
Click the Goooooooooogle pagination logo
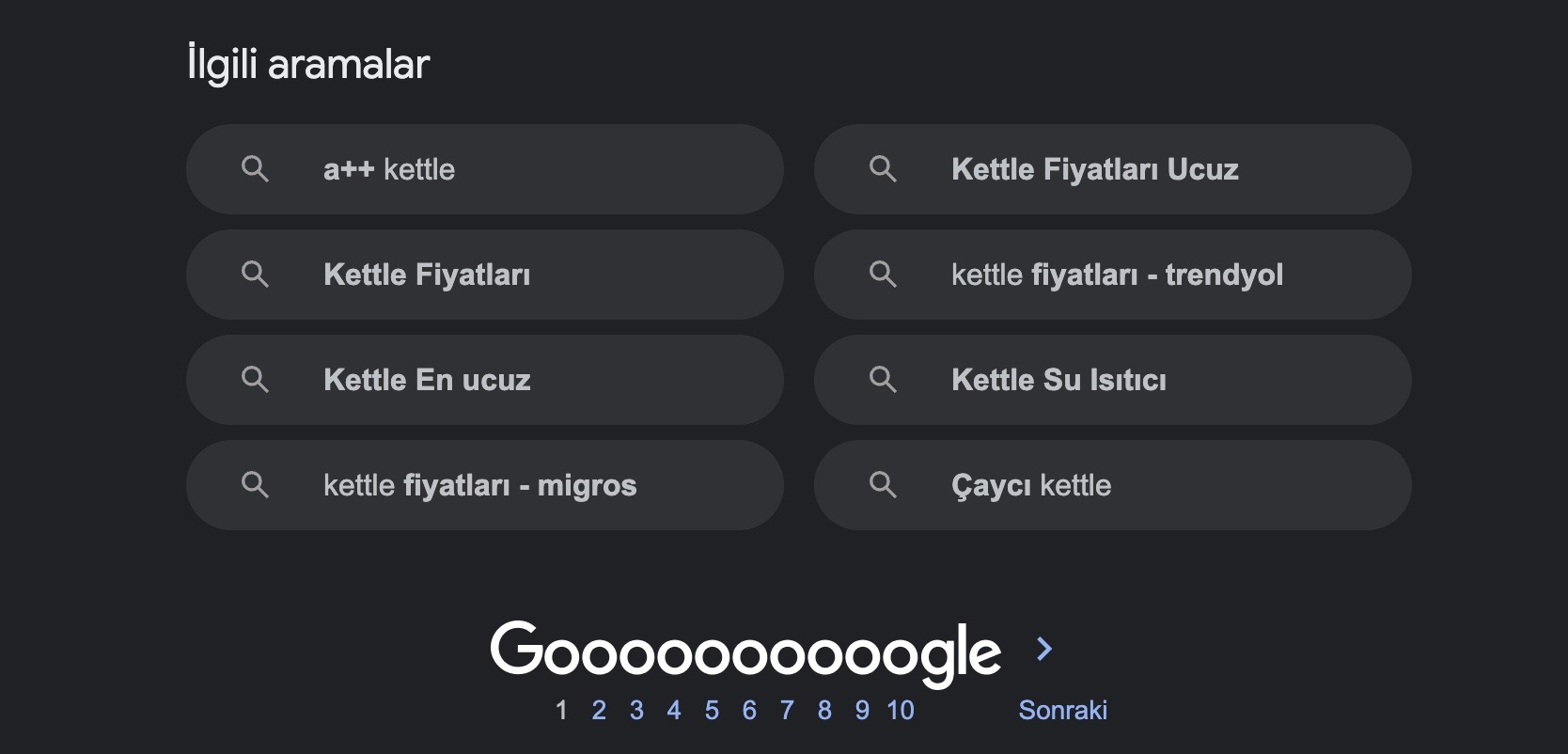(745, 652)
